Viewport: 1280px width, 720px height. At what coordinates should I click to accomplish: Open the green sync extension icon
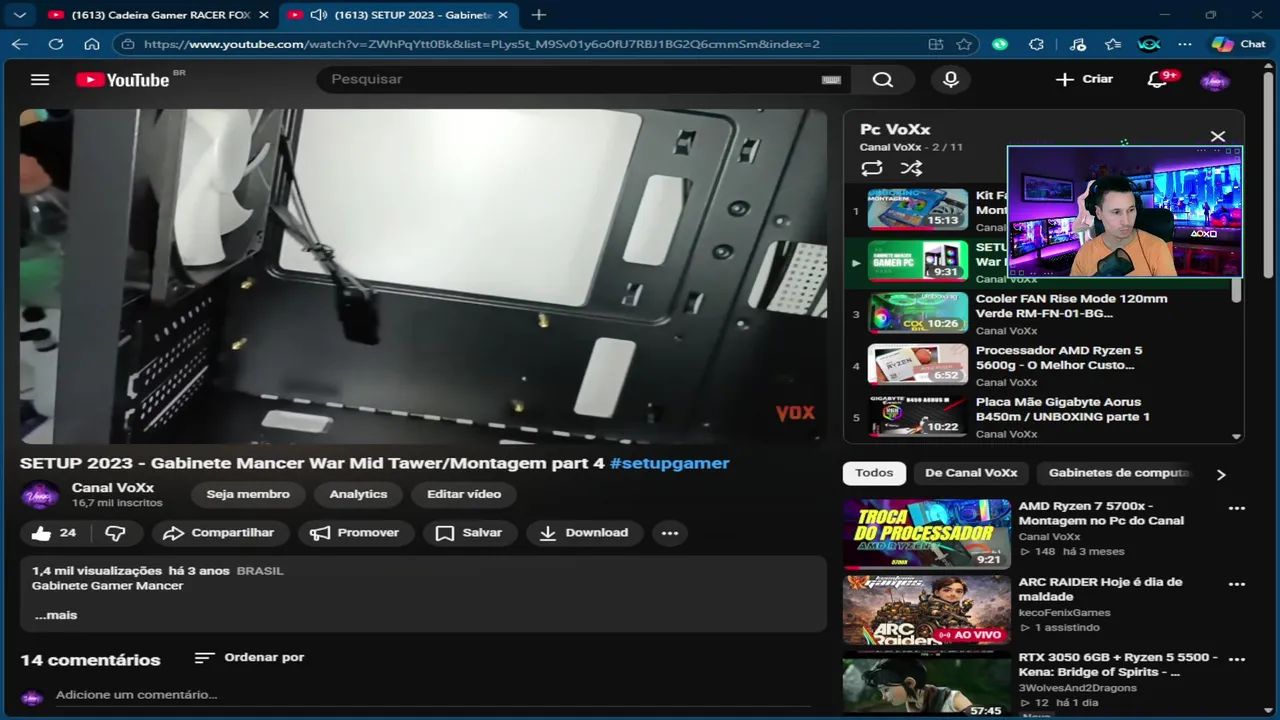[x=1000, y=44]
